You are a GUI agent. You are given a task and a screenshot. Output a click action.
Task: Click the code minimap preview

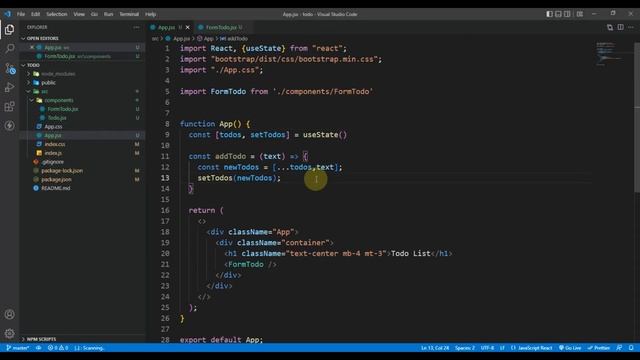point(609,53)
